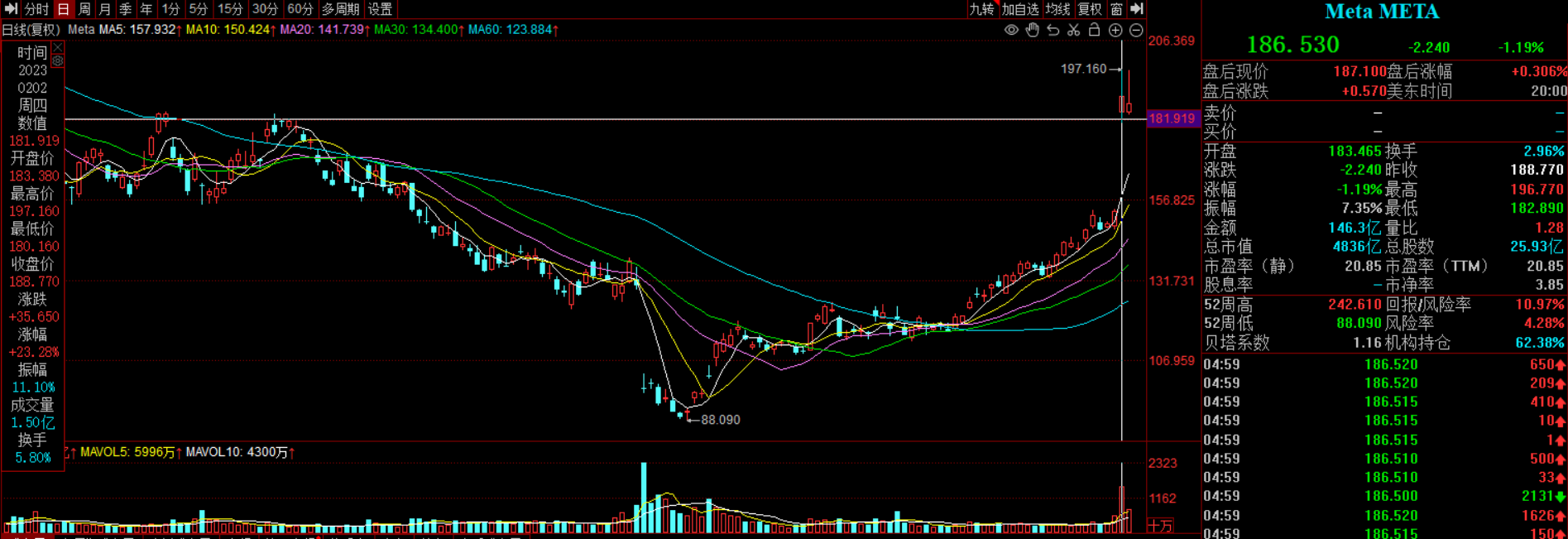
Task: Select the 季 quarterly period tab
Action: tap(125, 9)
